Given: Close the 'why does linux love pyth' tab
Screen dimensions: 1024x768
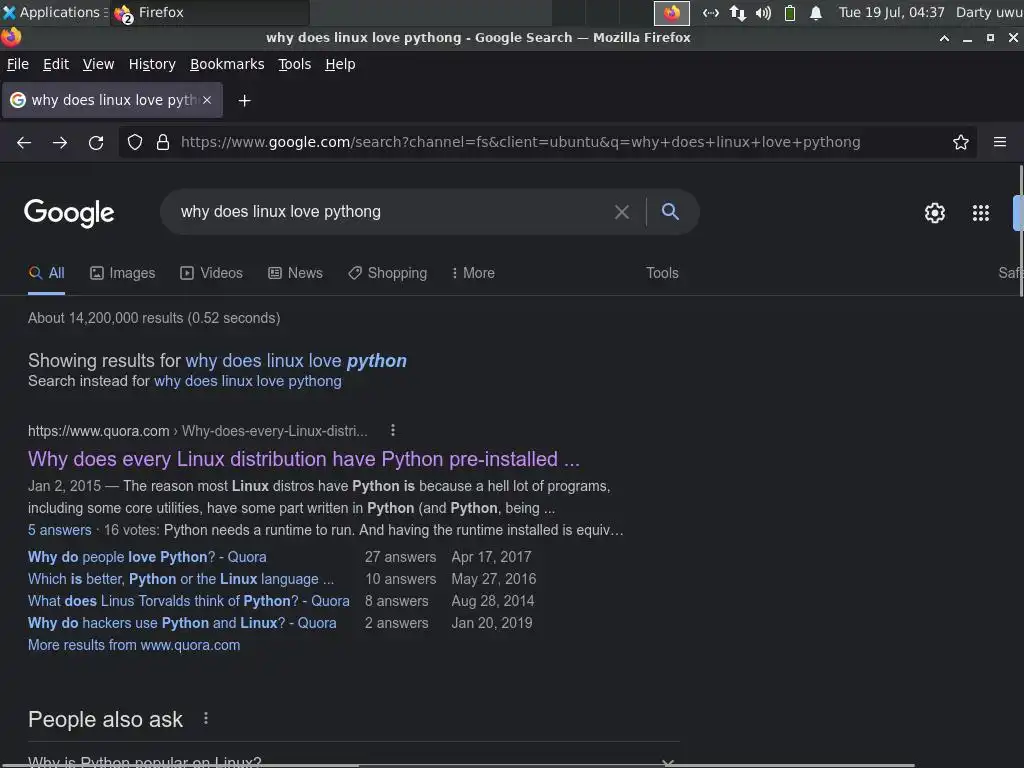Looking at the screenshot, I should click(x=206, y=100).
